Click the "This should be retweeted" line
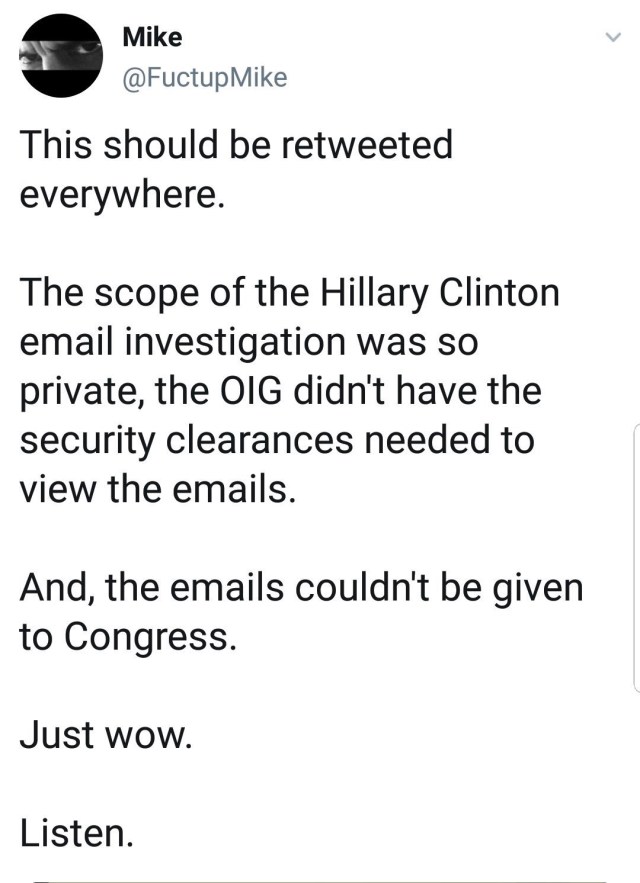Viewport: 640px width, 883px height. [237, 146]
